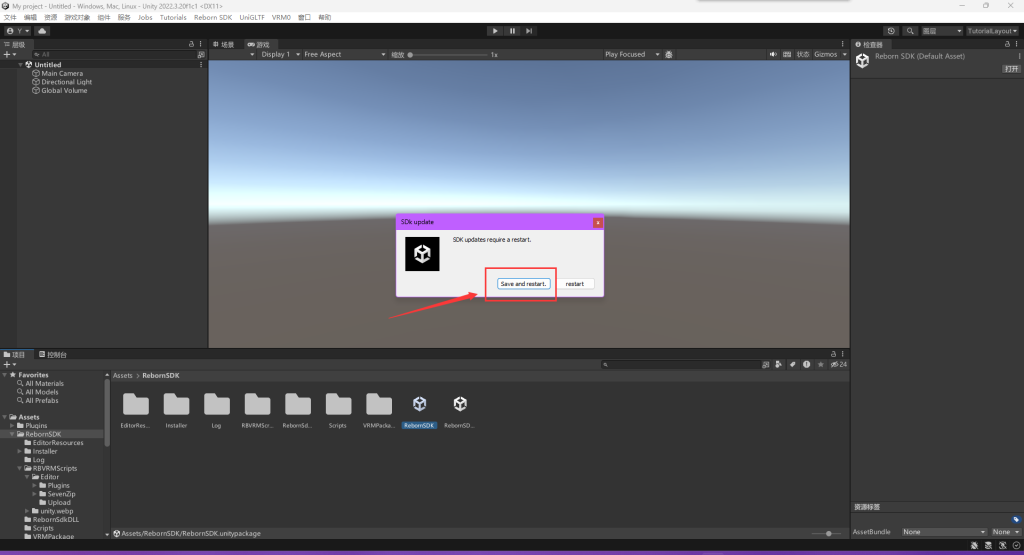The width and height of the screenshot is (1024, 555).
Task: Open the TutorialLayout layout dropdown
Action: [x=991, y=31]
